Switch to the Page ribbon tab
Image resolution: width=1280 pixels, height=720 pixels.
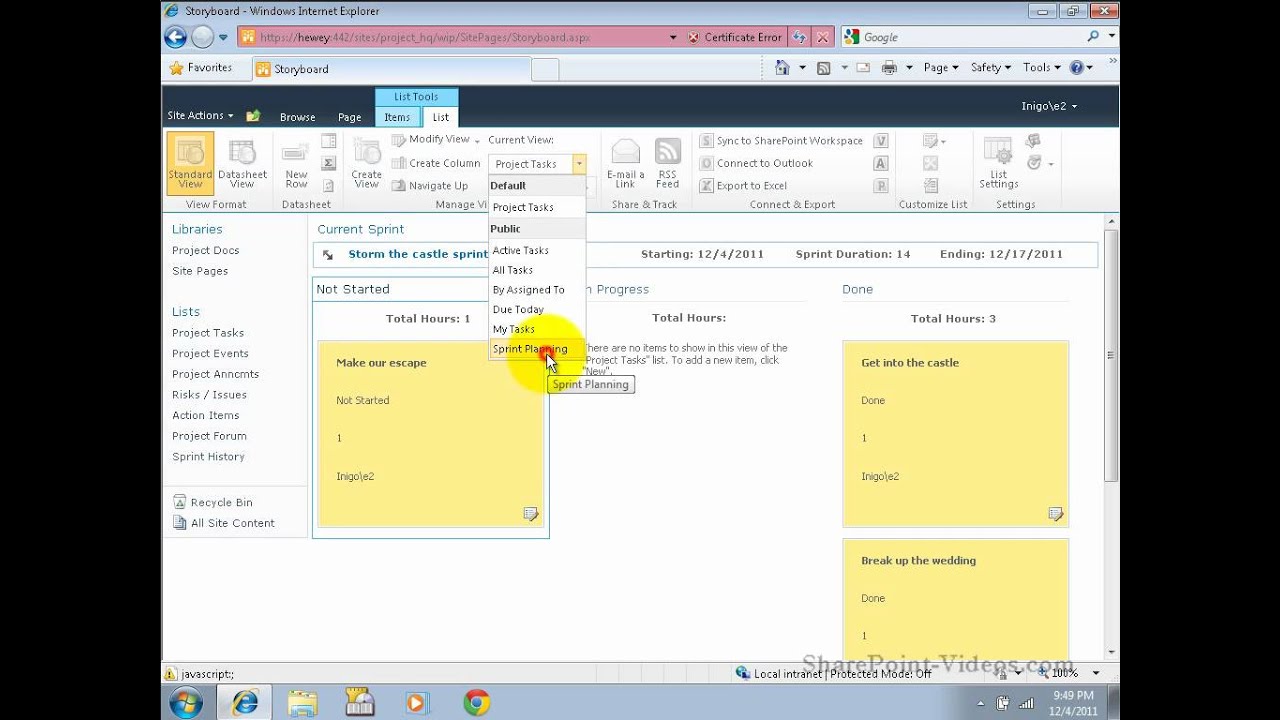tap(349, 117)
